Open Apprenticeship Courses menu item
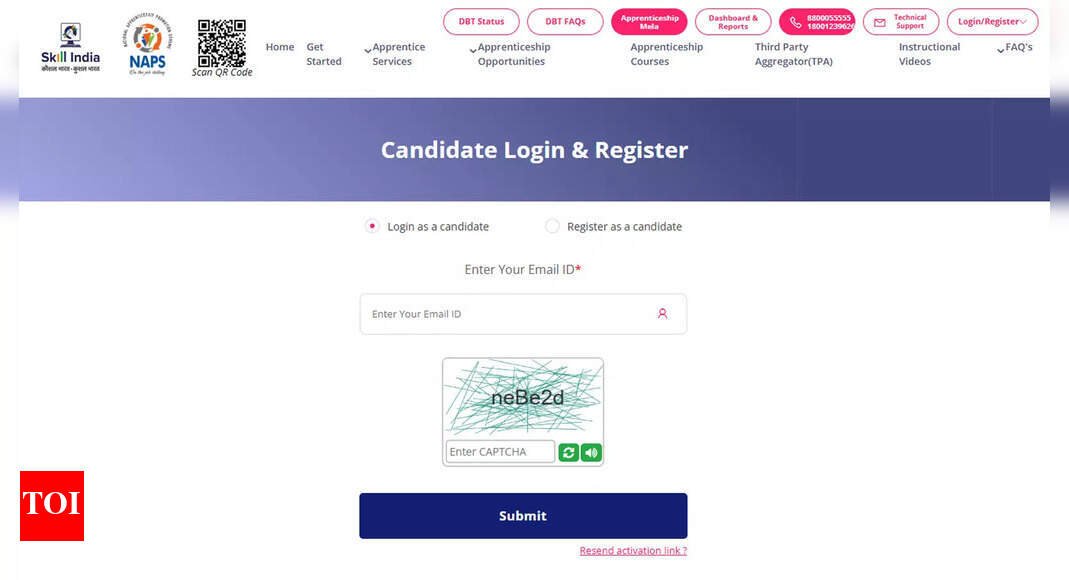This screenshot has height=580, width=1069. 666,54
